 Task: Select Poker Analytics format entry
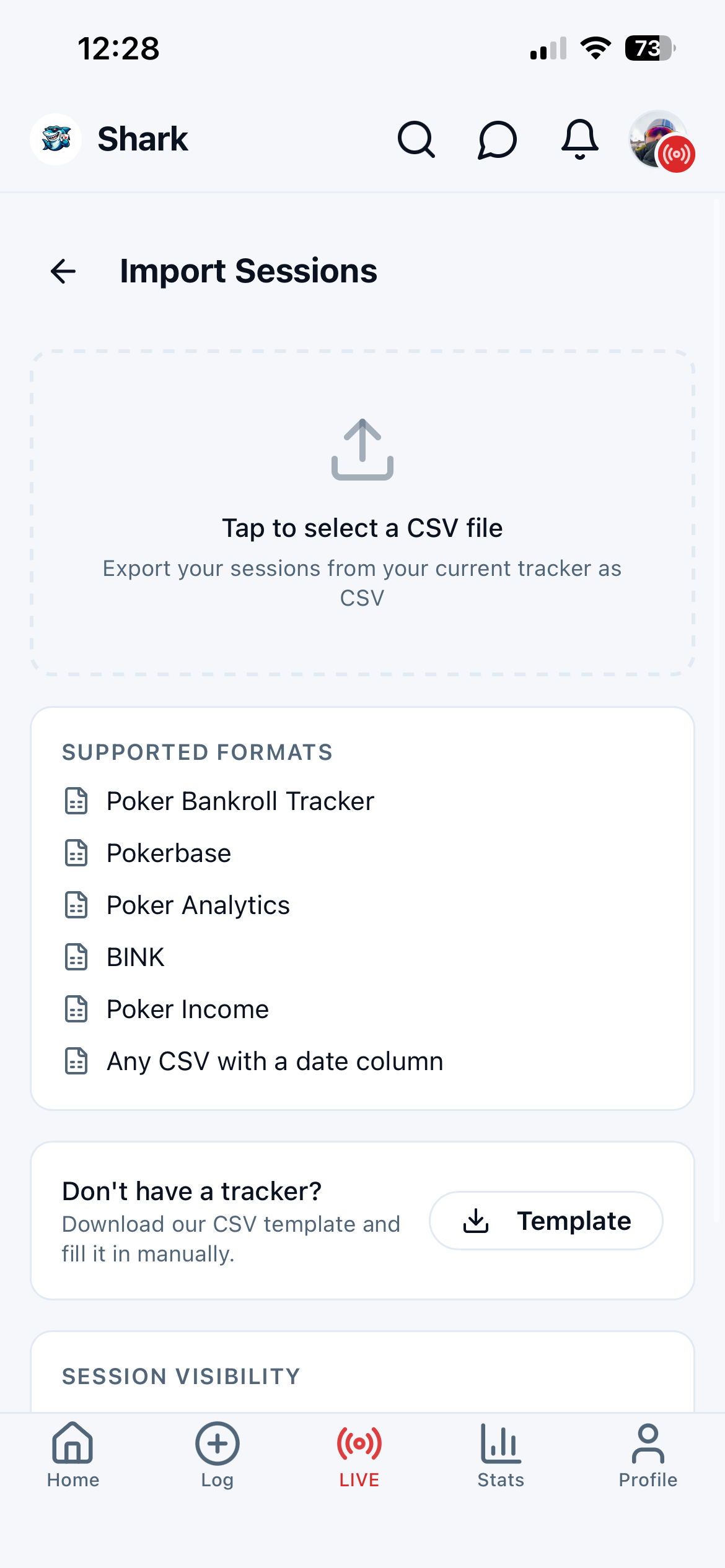point(198,905)
